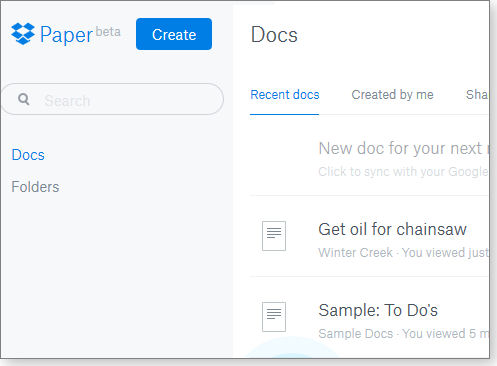
Task: Click the Search input field
Action: point(112,99)
